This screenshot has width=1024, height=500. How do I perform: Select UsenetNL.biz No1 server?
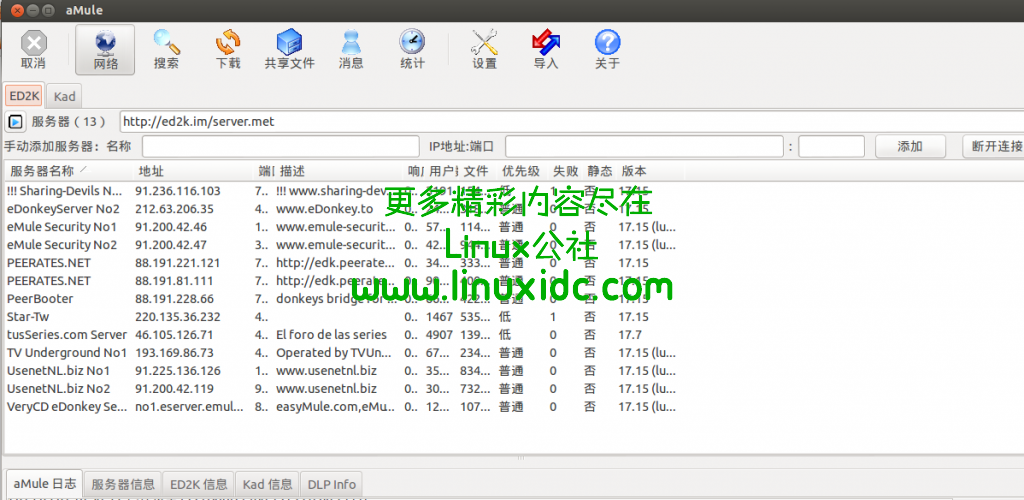[x=340, y=371]
